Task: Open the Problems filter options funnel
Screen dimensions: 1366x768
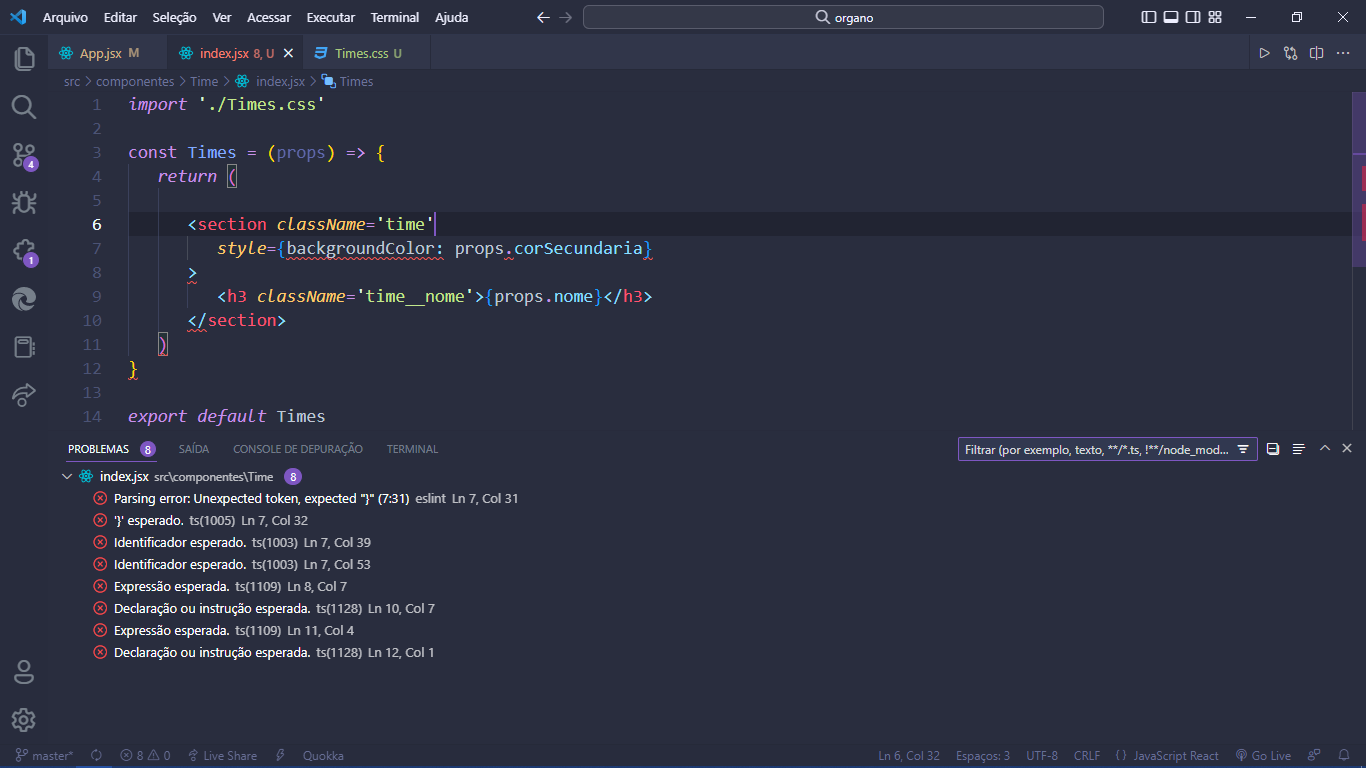Action: [1243, 450]
